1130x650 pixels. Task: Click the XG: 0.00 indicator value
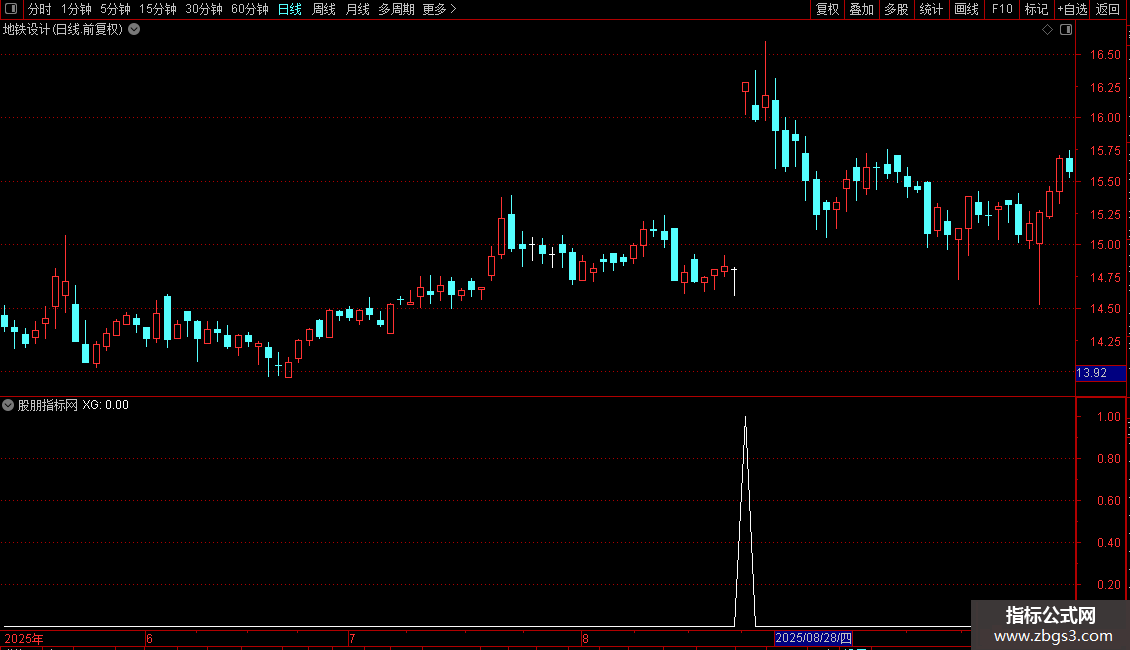click(105, 405)
